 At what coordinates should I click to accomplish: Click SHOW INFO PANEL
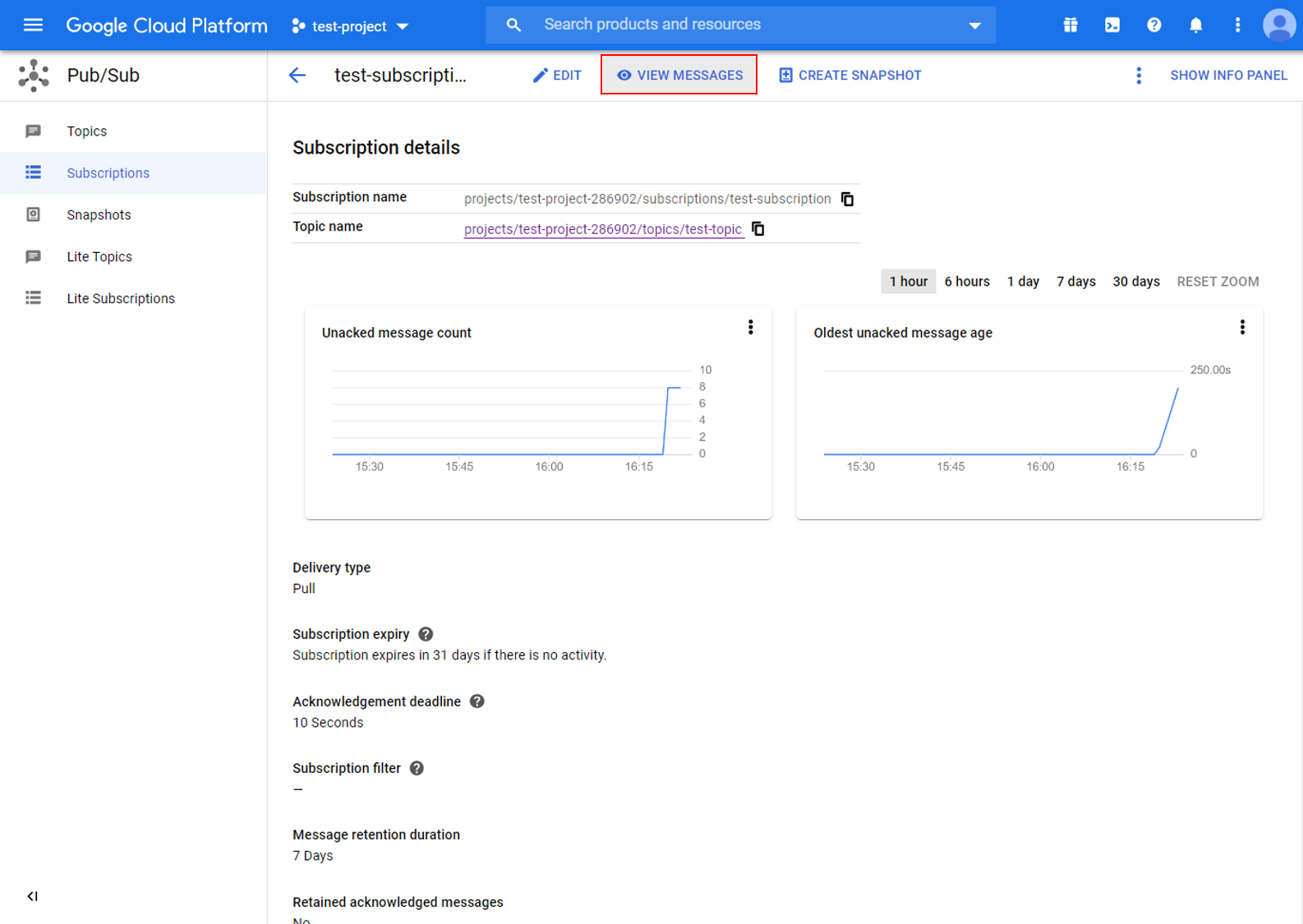[x=1228, y=76]
